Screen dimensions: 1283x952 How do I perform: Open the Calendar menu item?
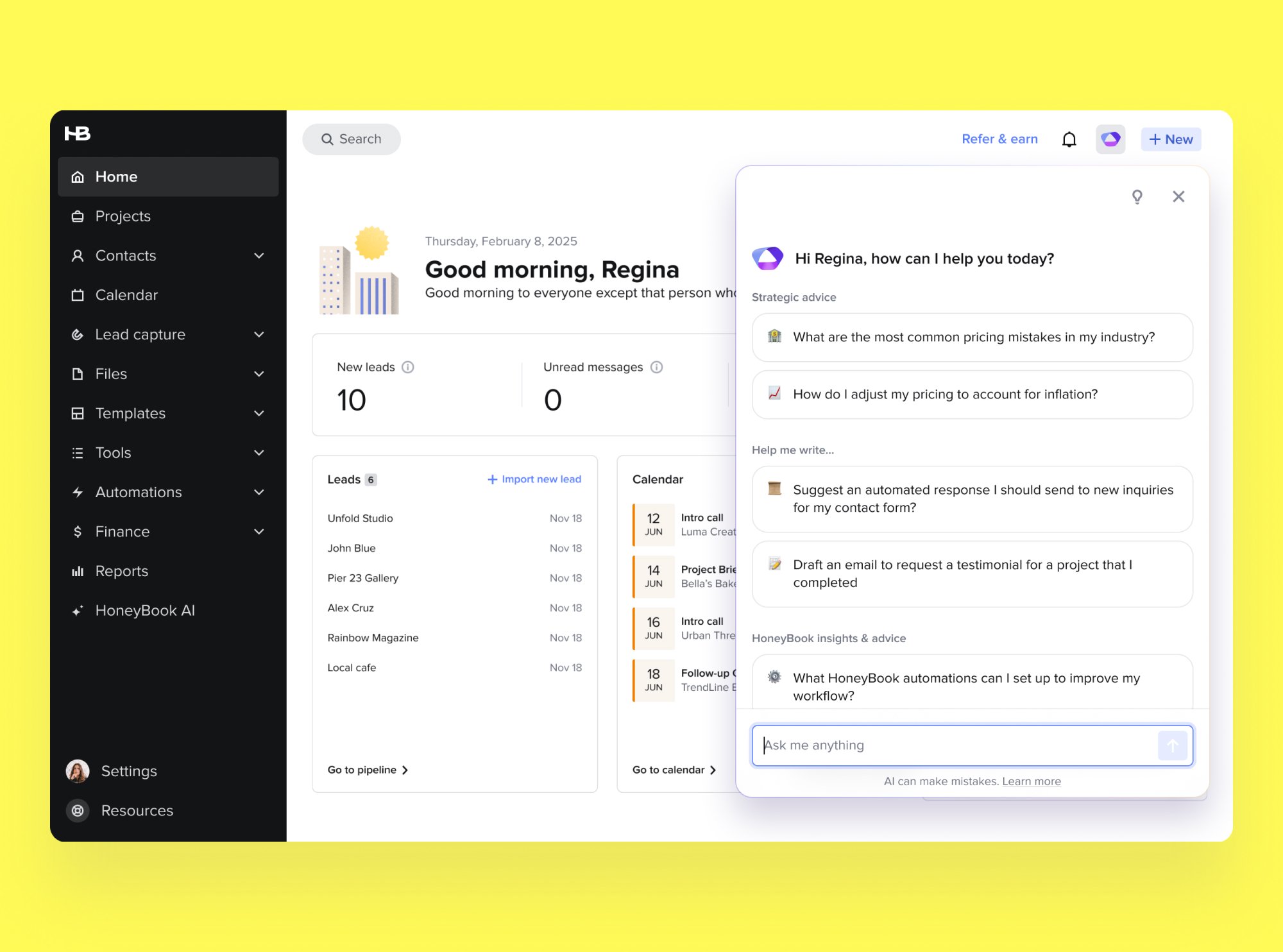pos(168,295)
